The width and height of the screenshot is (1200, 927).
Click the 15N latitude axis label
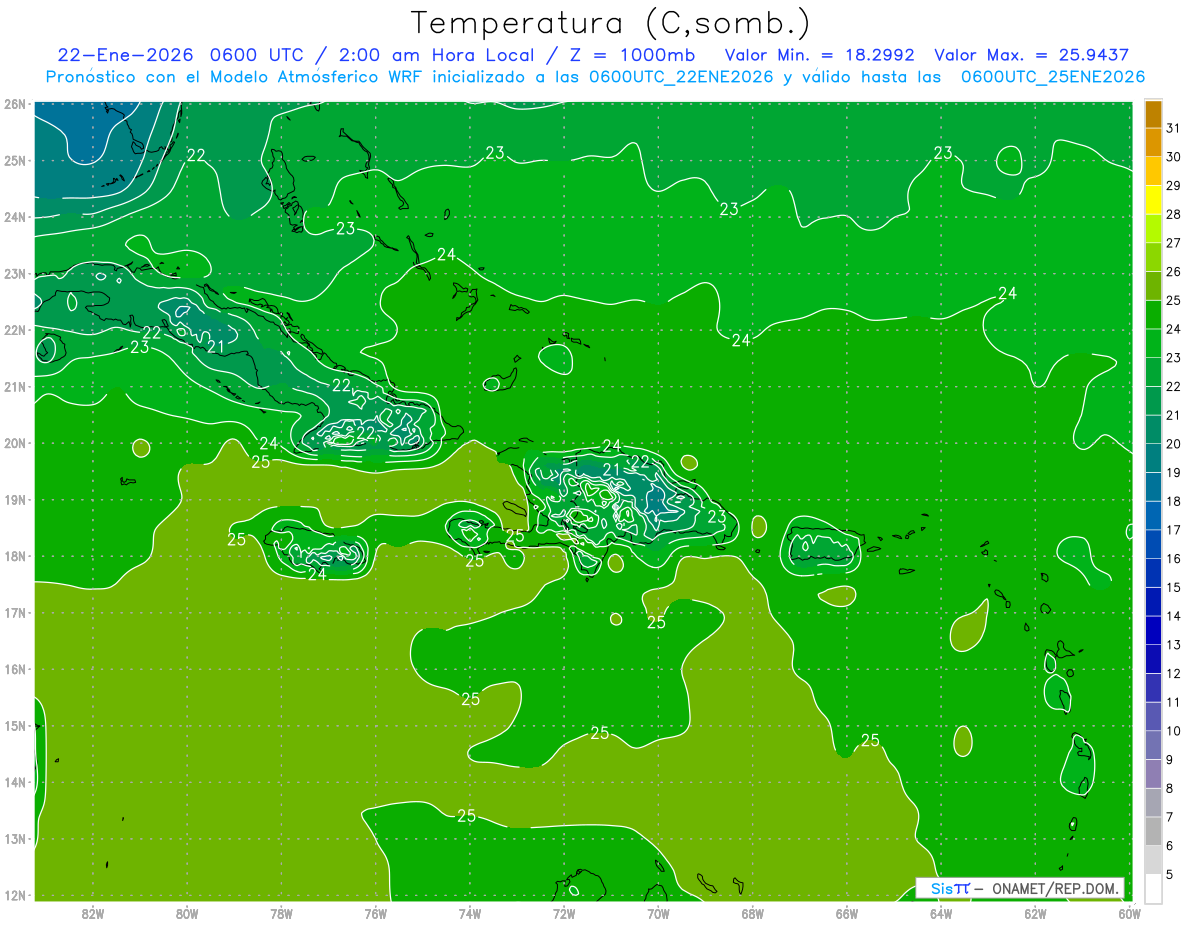pyautogui.click(x=15, y=726)
